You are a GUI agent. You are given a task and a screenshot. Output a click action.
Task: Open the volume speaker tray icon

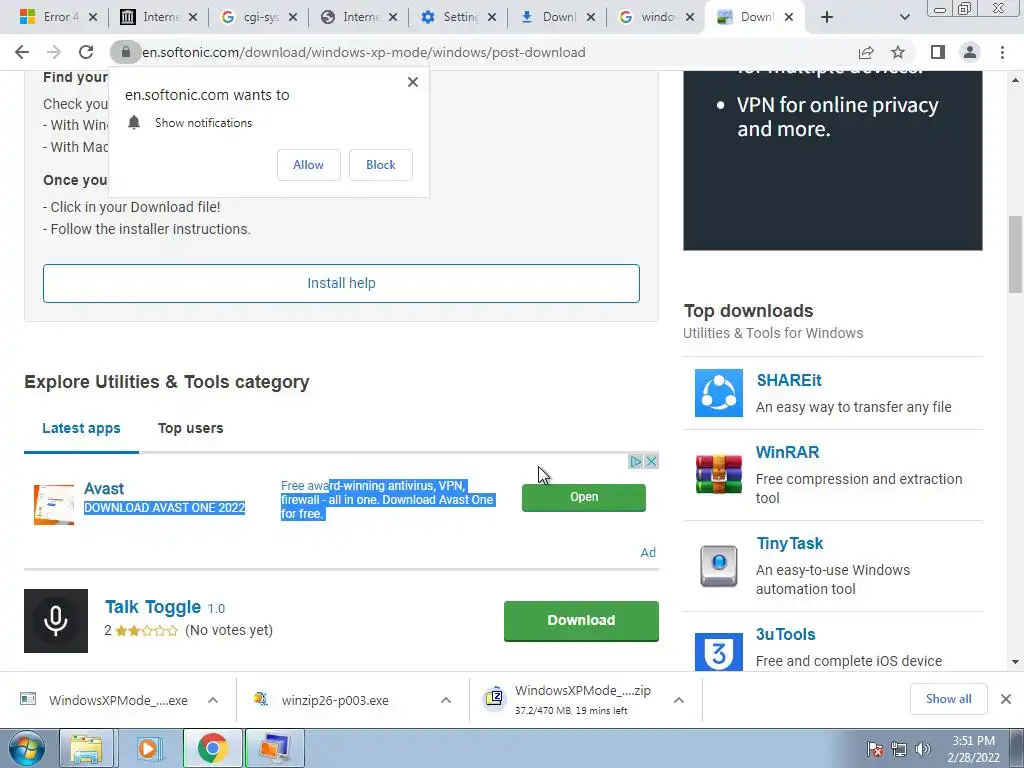[922, 749]
